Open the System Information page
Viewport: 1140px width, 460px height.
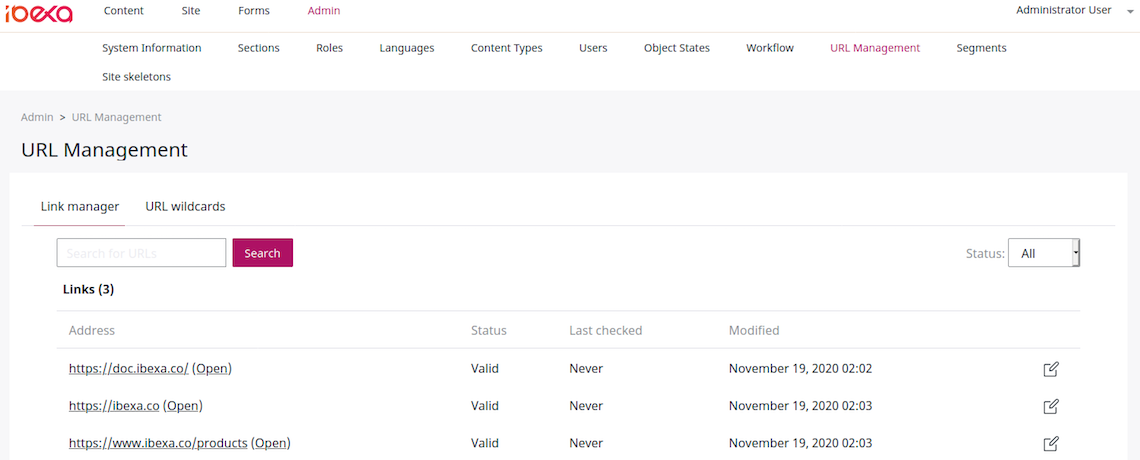coord(151,48)
